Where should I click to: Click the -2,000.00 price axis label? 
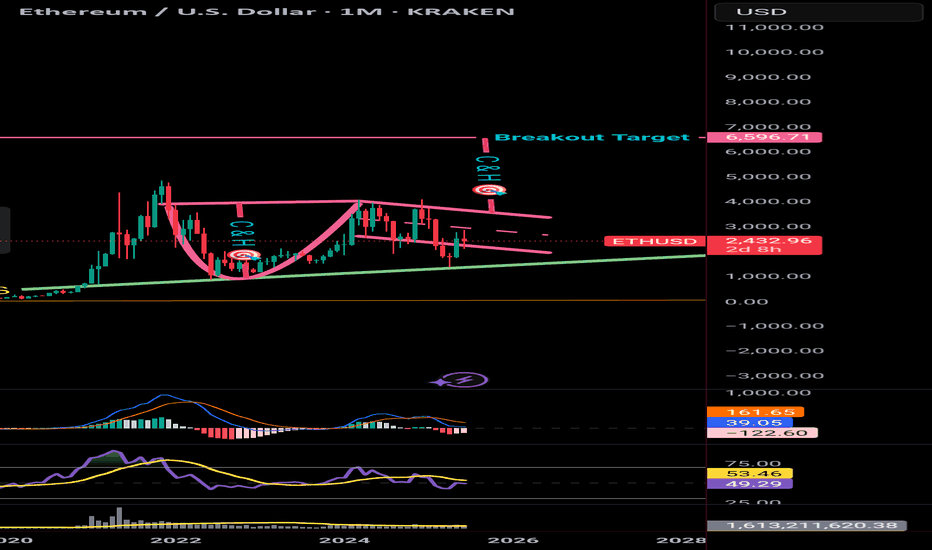click(x=774, y=351)
